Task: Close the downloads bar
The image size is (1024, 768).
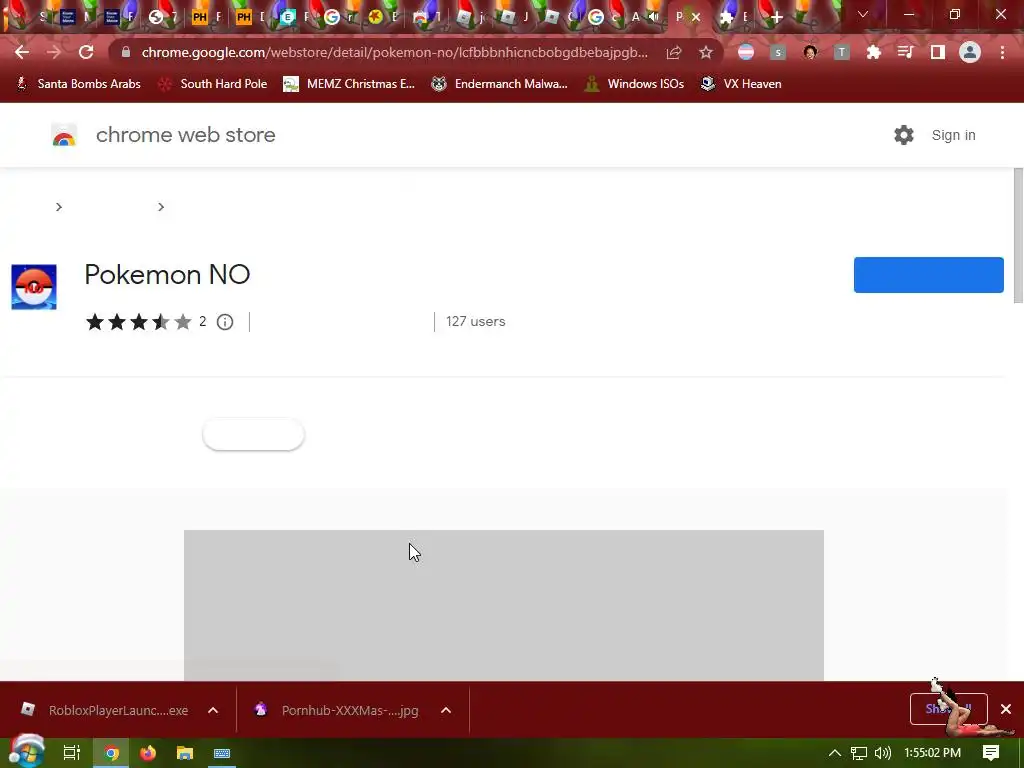Action: coord(1006,709)
